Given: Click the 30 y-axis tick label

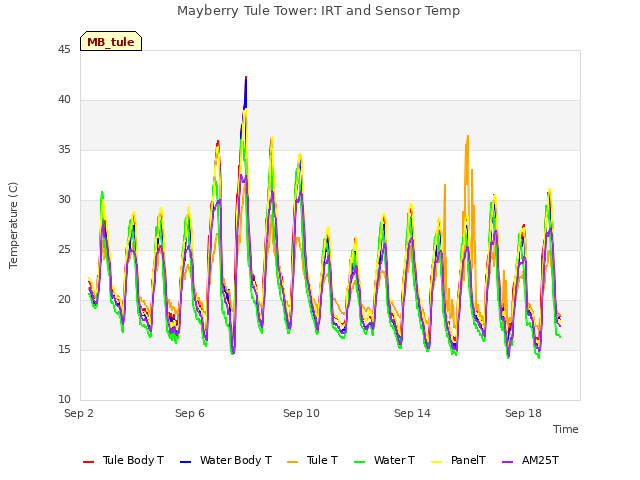Looking at the screenshot, I should pos(64,200).
